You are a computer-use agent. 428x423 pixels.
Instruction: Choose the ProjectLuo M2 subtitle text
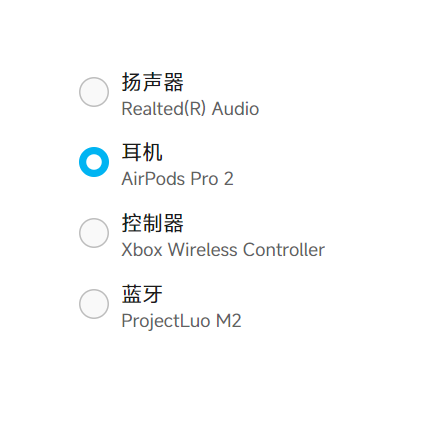click(181, 321)
